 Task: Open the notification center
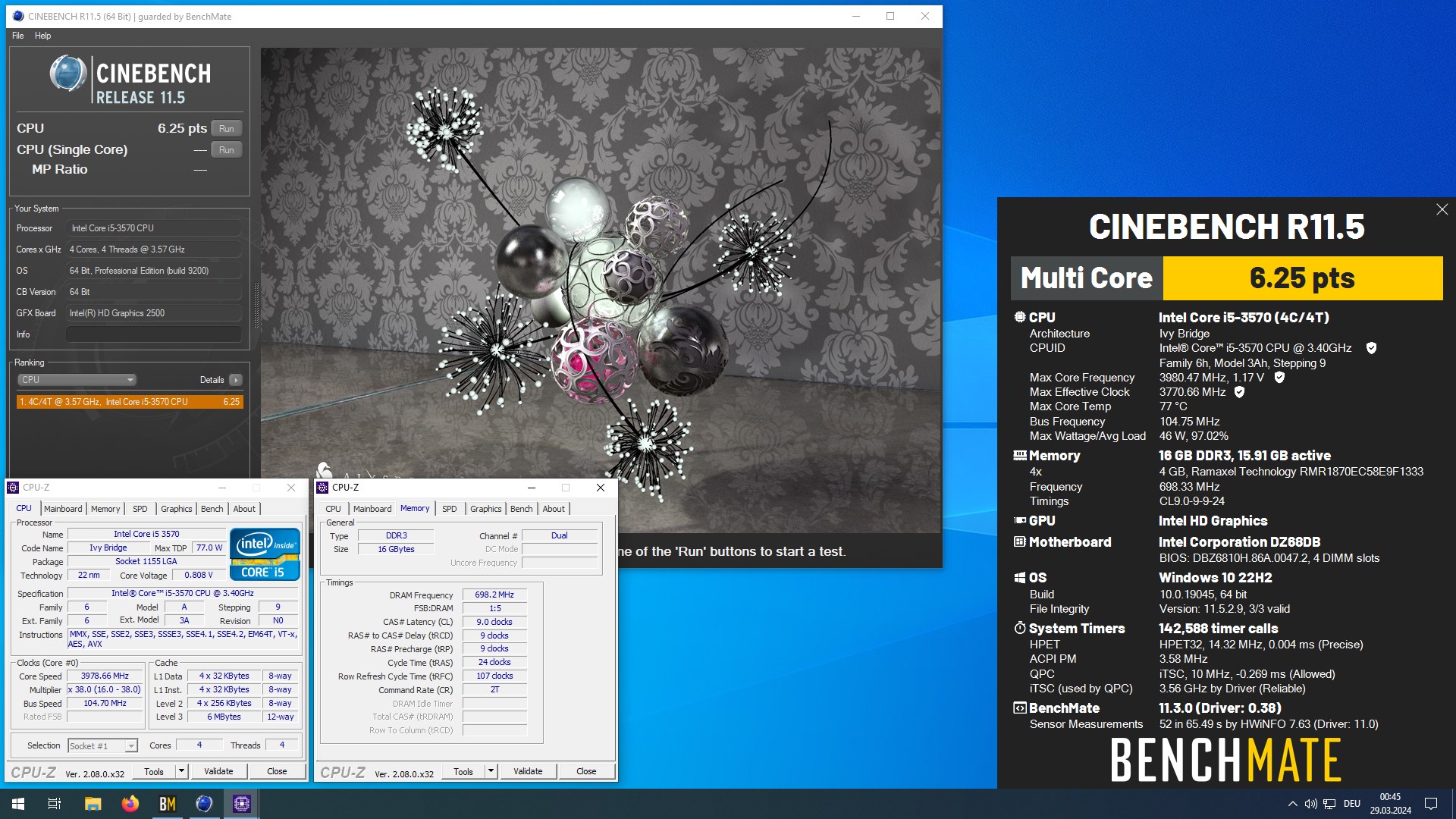click(1431, 804)
